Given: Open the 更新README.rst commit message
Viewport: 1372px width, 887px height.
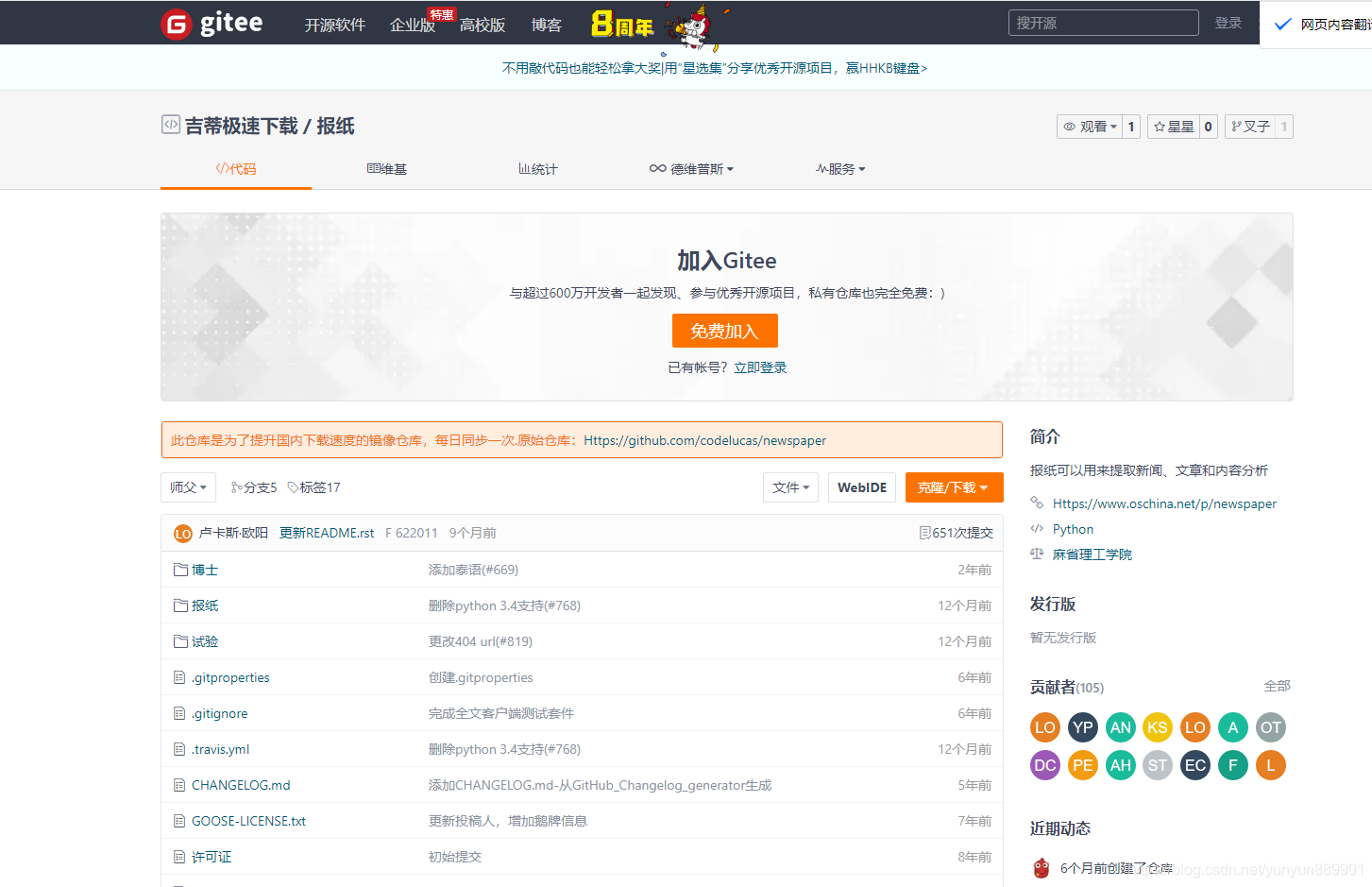Looking at the screenshot, I should pos(327,533).
